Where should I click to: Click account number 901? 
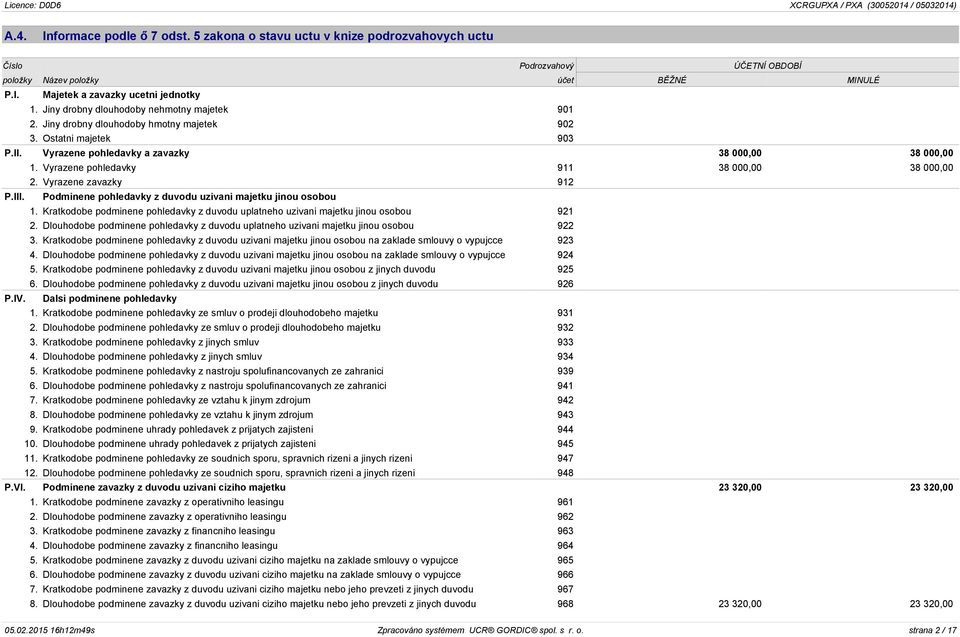click(565, 110)
